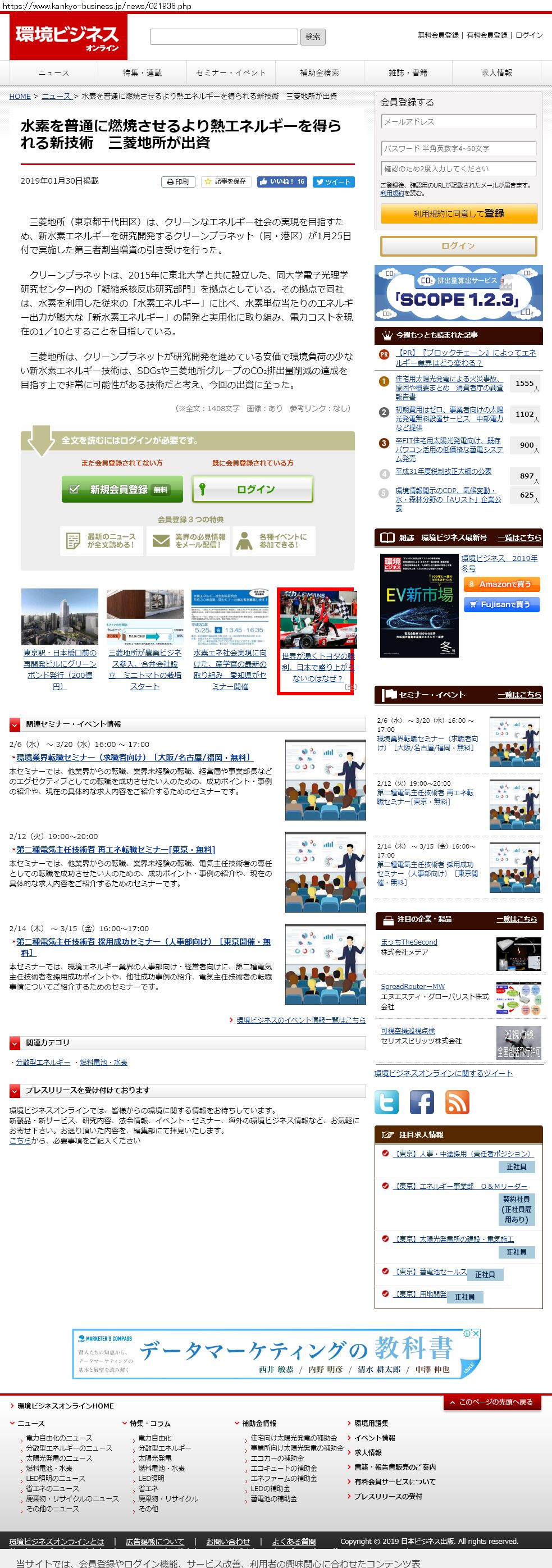Expand the 関連セミナー・イベント情報 section arrow

[x=15, y=724]
